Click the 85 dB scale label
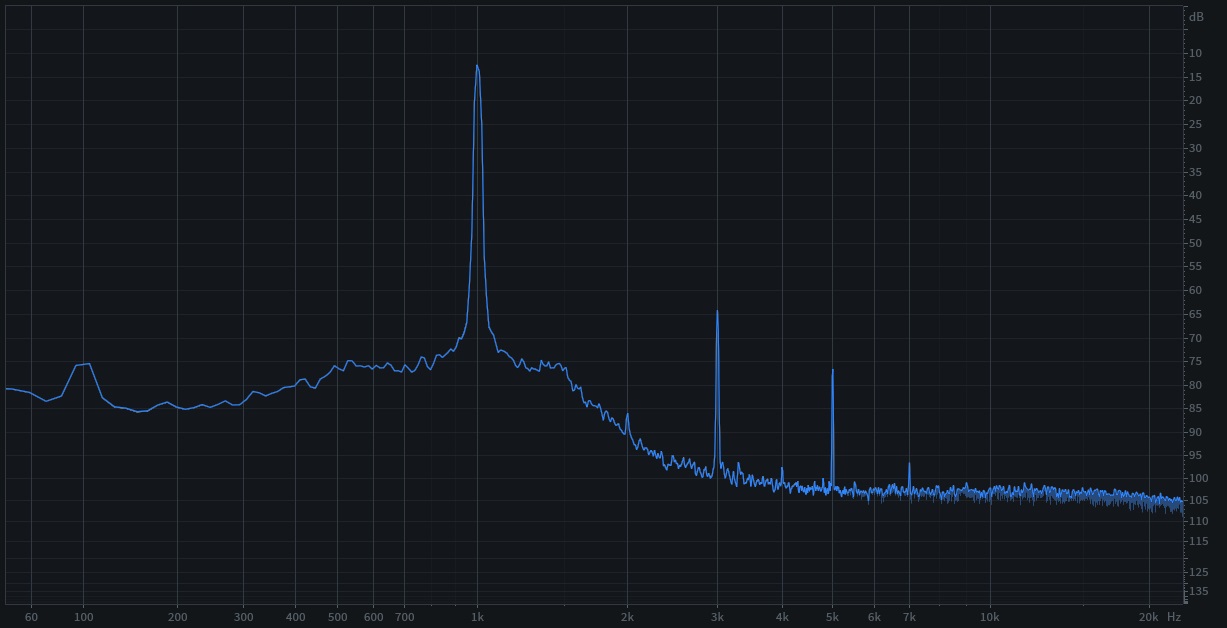 pyautogui.click(x=1195, y=410)
